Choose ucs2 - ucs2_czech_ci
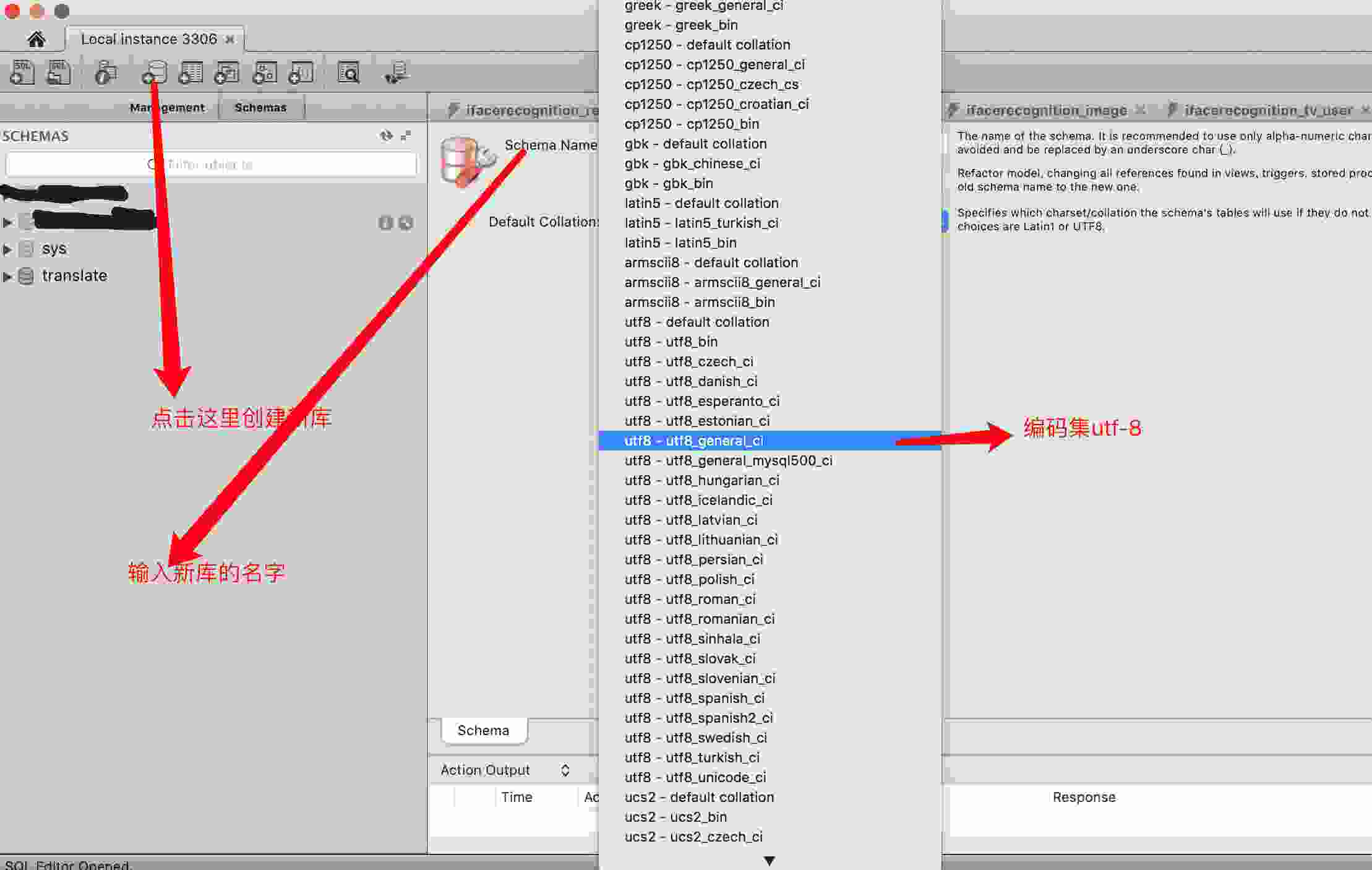The width and height of the screenshot is (1372, 870). point(770,837)
